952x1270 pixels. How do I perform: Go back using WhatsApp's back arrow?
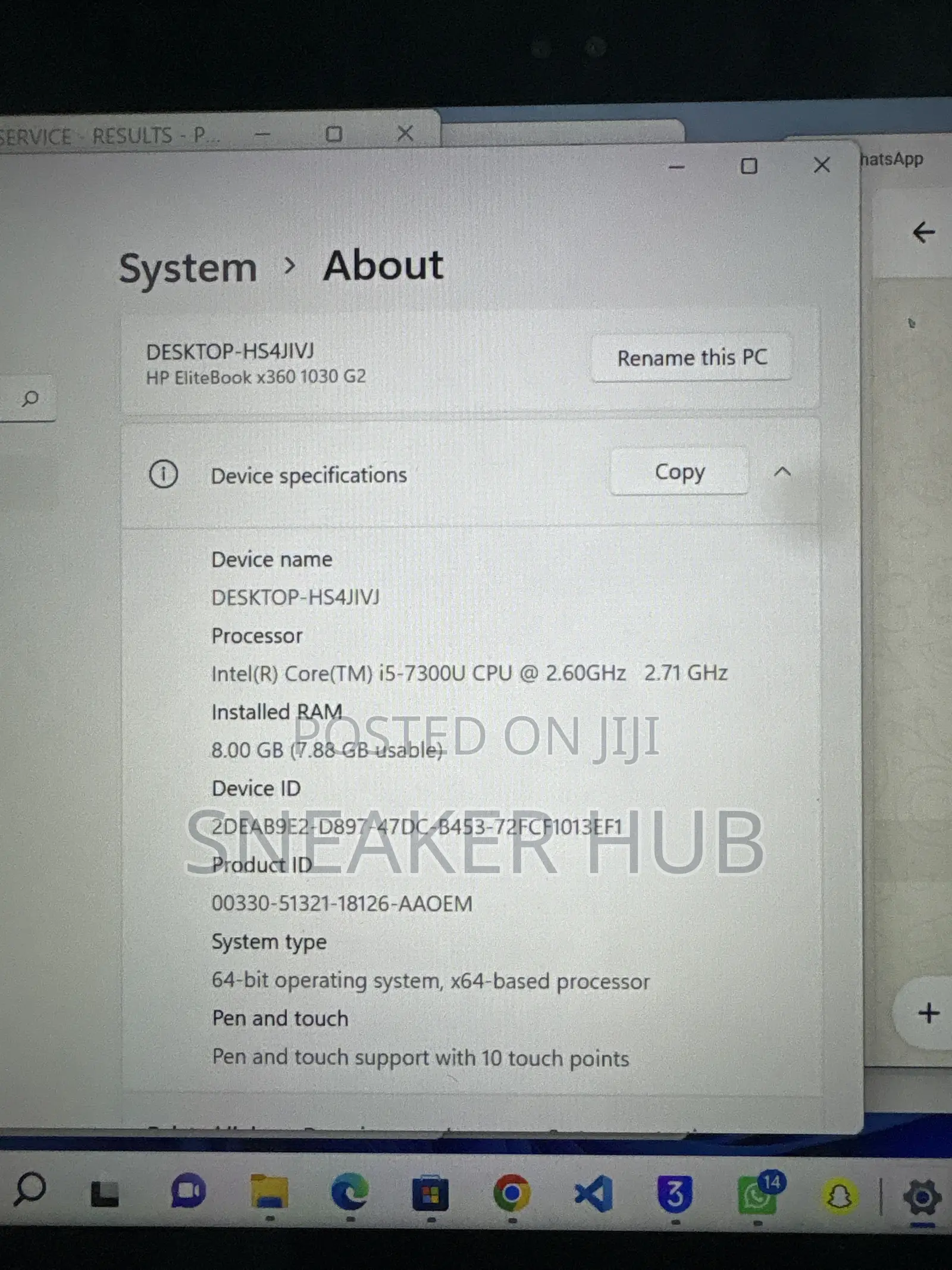coord(923,232)
